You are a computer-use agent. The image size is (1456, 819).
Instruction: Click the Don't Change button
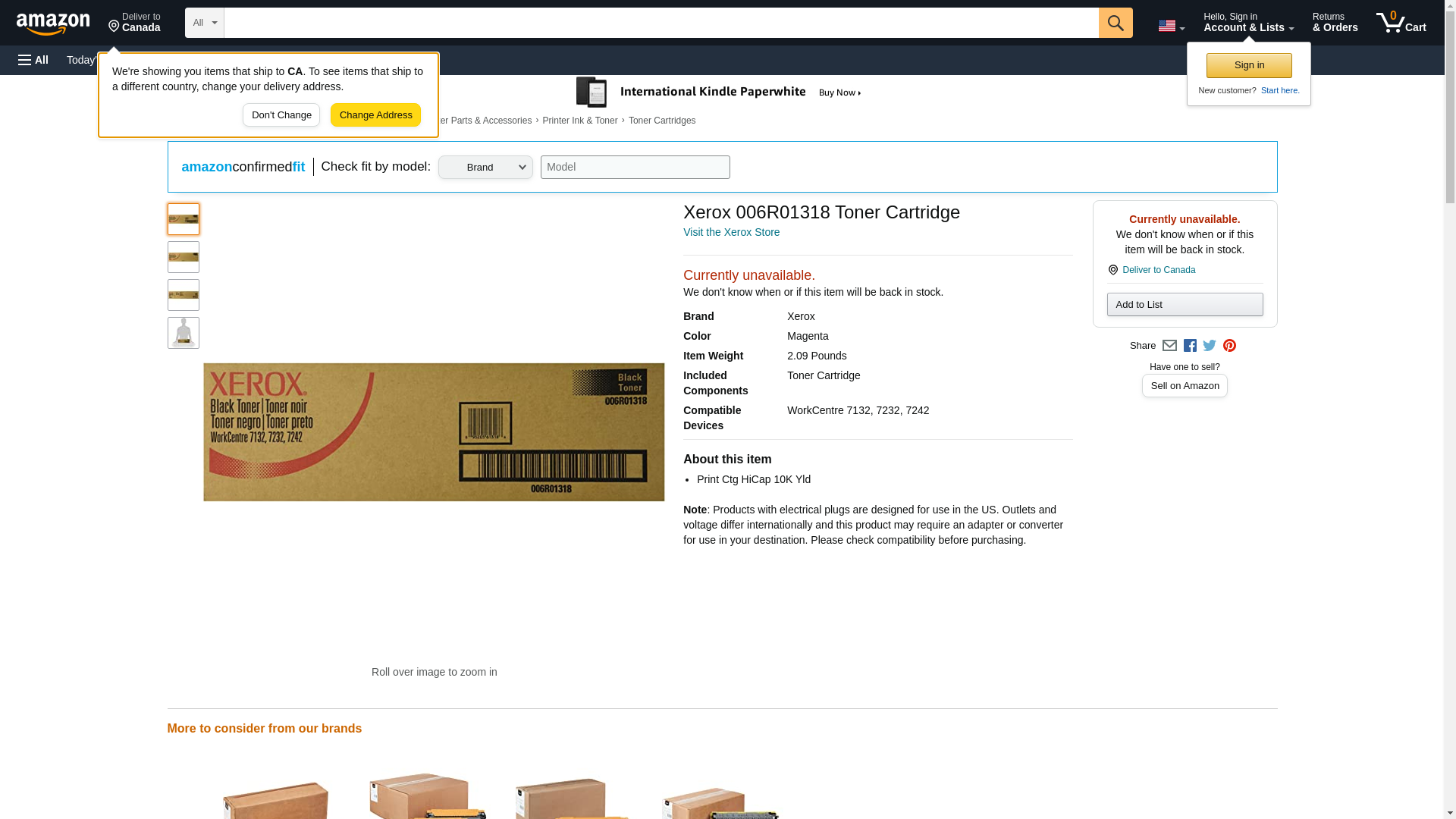pos(281,115)
